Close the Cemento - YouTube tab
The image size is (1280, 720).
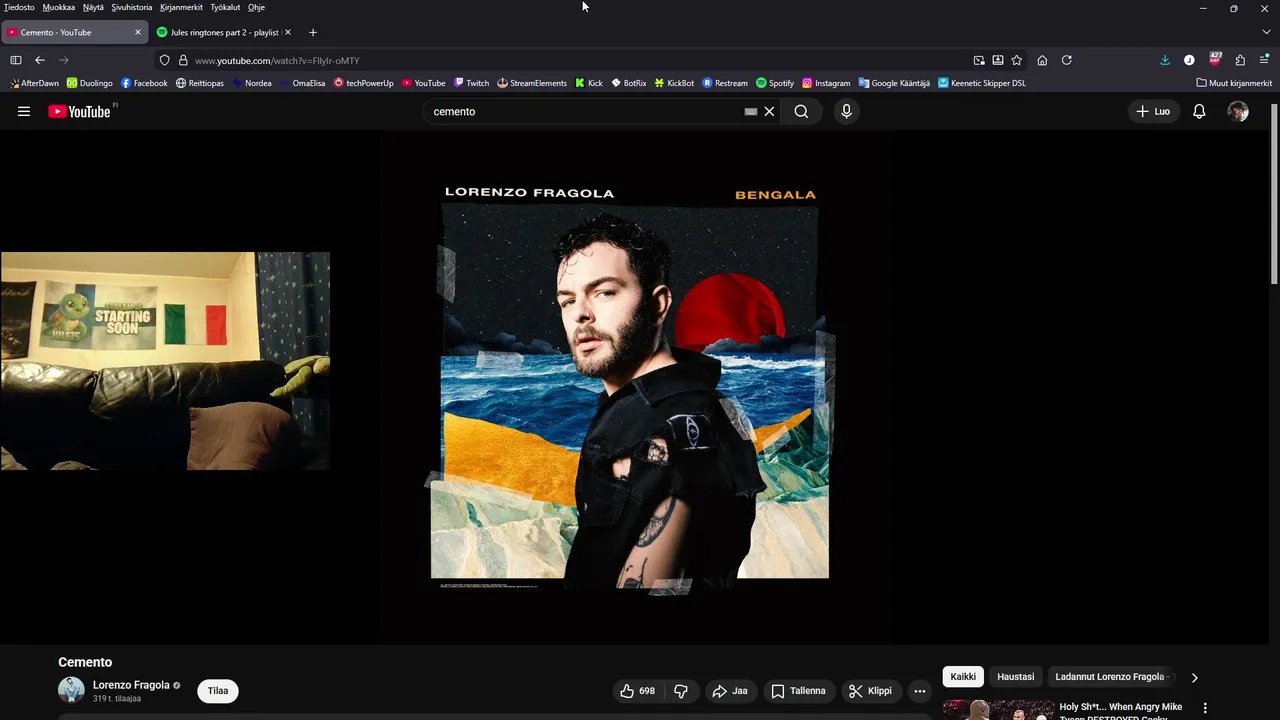pos(138,32)
